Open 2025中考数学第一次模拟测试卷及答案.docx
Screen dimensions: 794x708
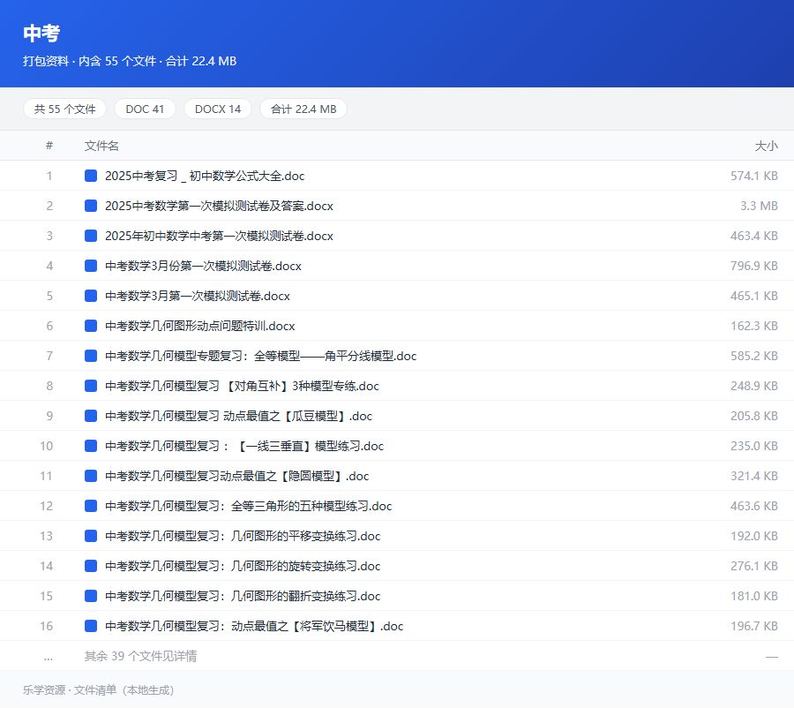pos(219,206)
